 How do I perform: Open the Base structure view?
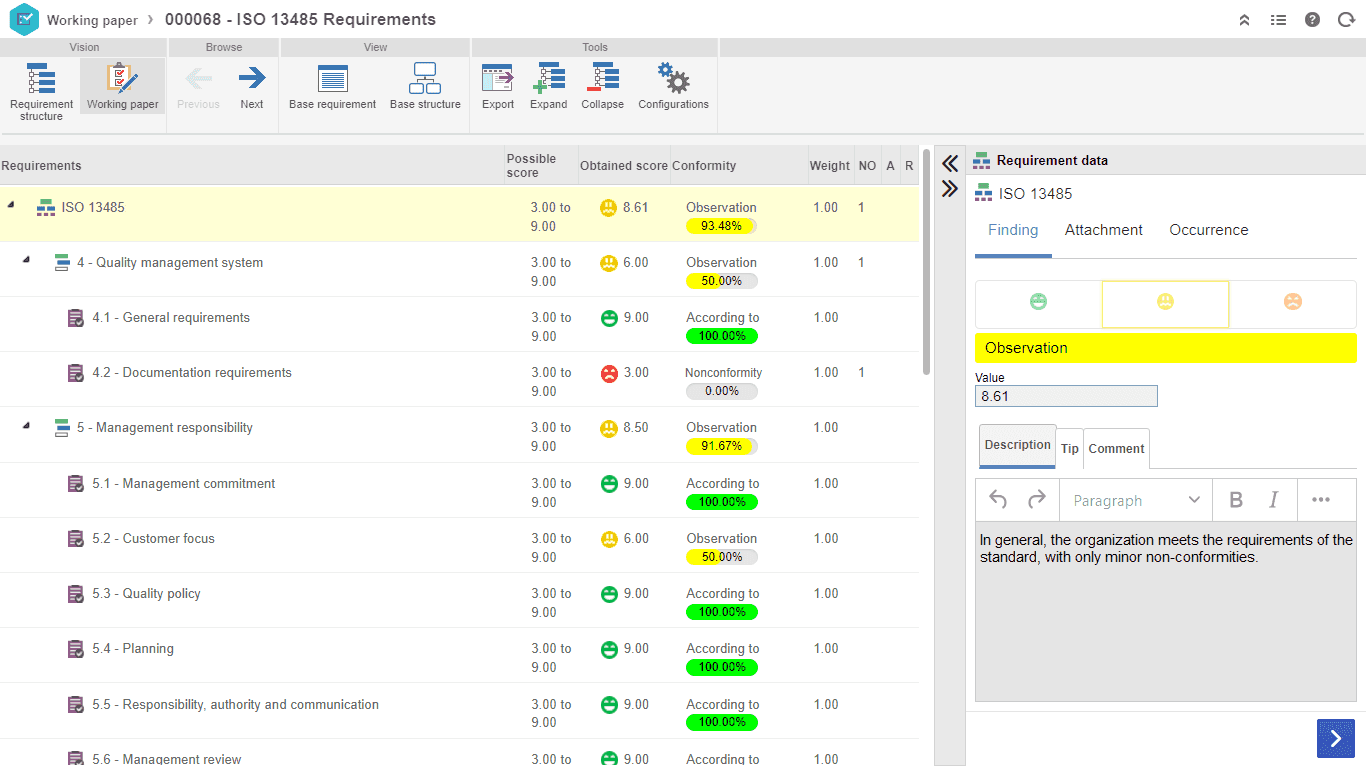pos(425,86)
